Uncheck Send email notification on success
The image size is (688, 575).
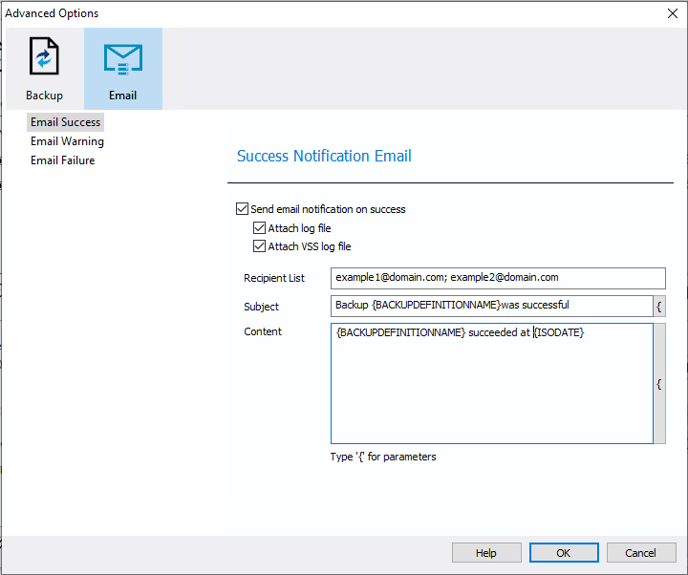coord(242,208)
